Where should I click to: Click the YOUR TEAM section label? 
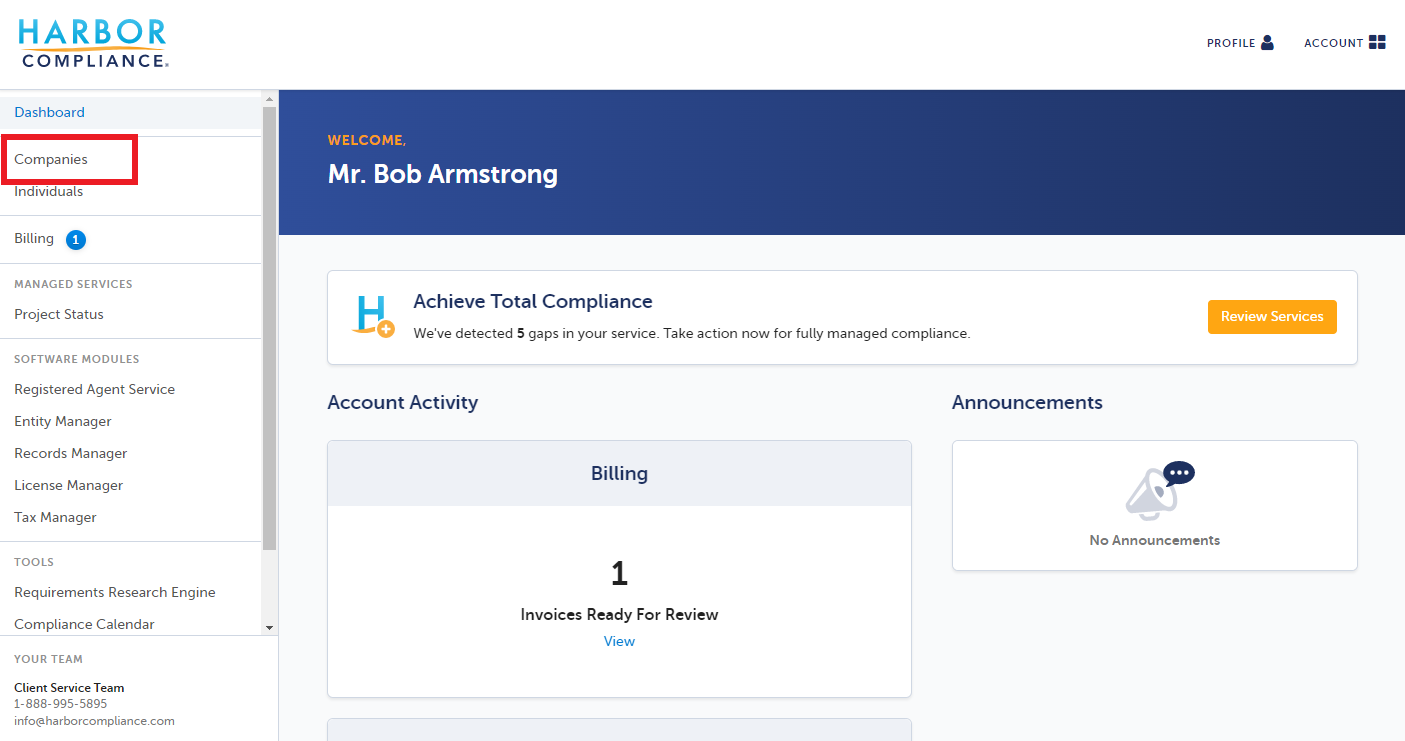tap(48, 659)
